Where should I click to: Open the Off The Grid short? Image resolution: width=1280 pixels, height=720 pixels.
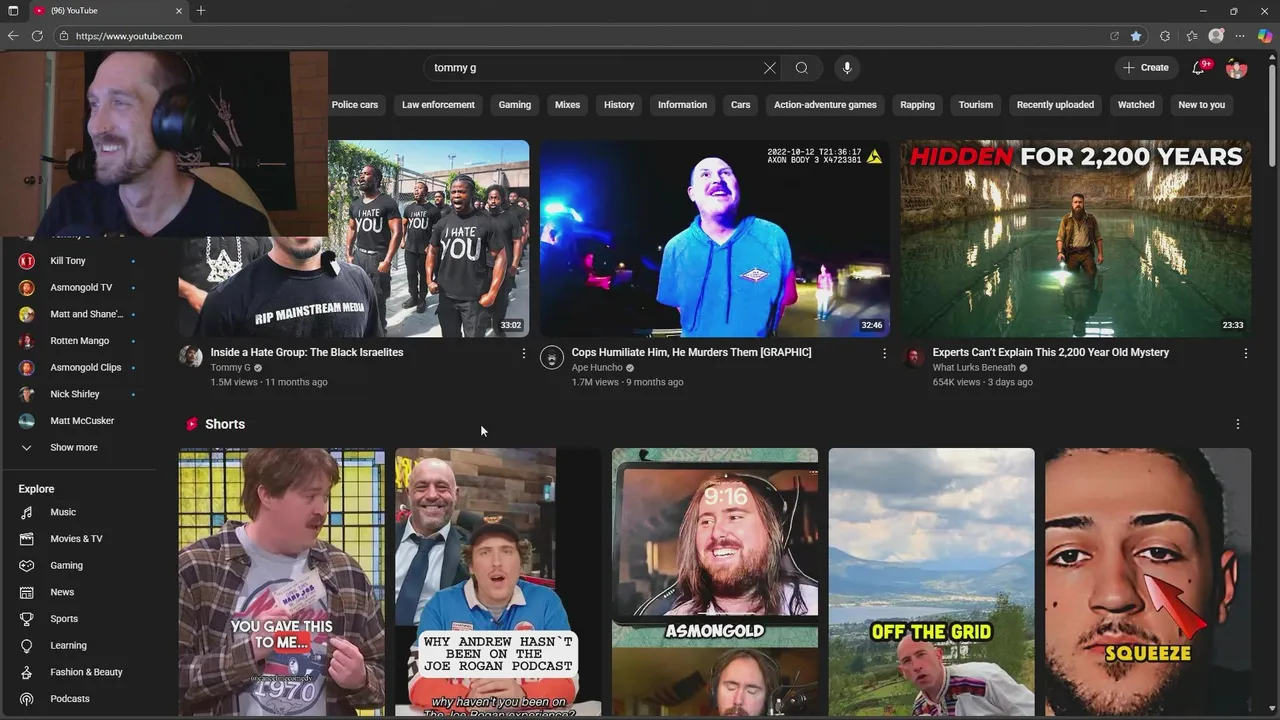click(931, 583)
